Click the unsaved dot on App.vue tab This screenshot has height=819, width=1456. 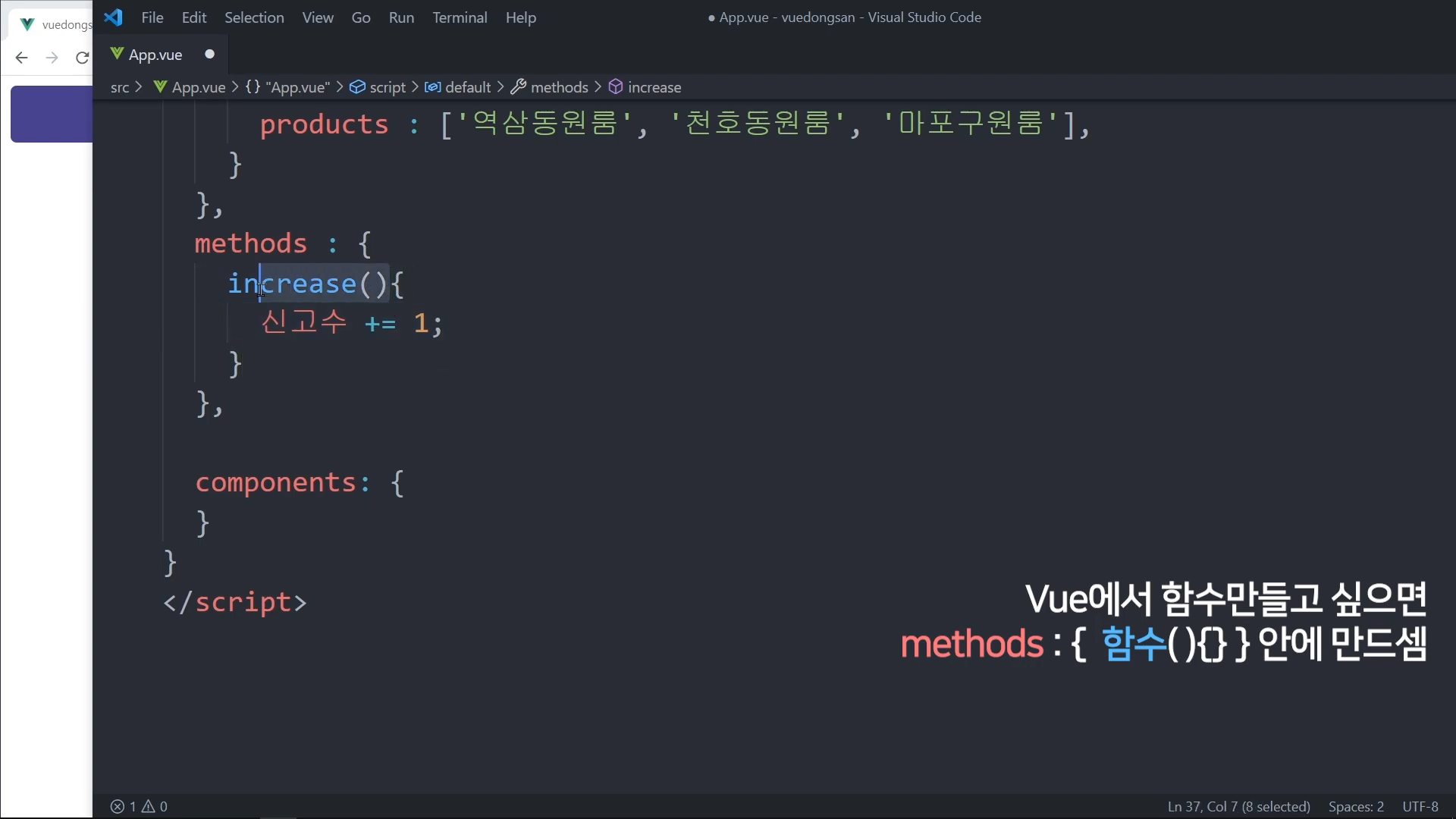210,54
